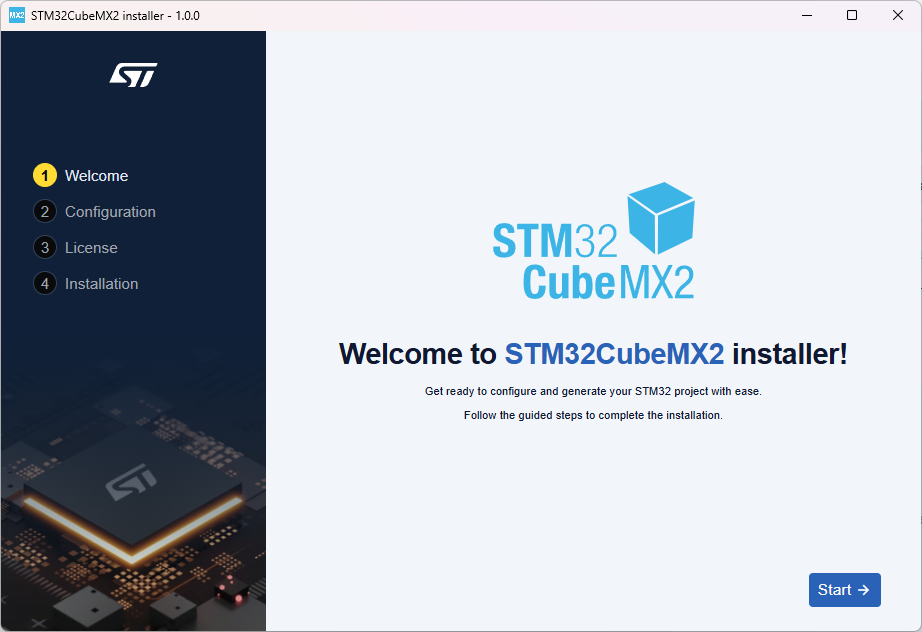Click the blue cube logo icon
This screenshot has height=632, width=922.
tap(660, 217)
